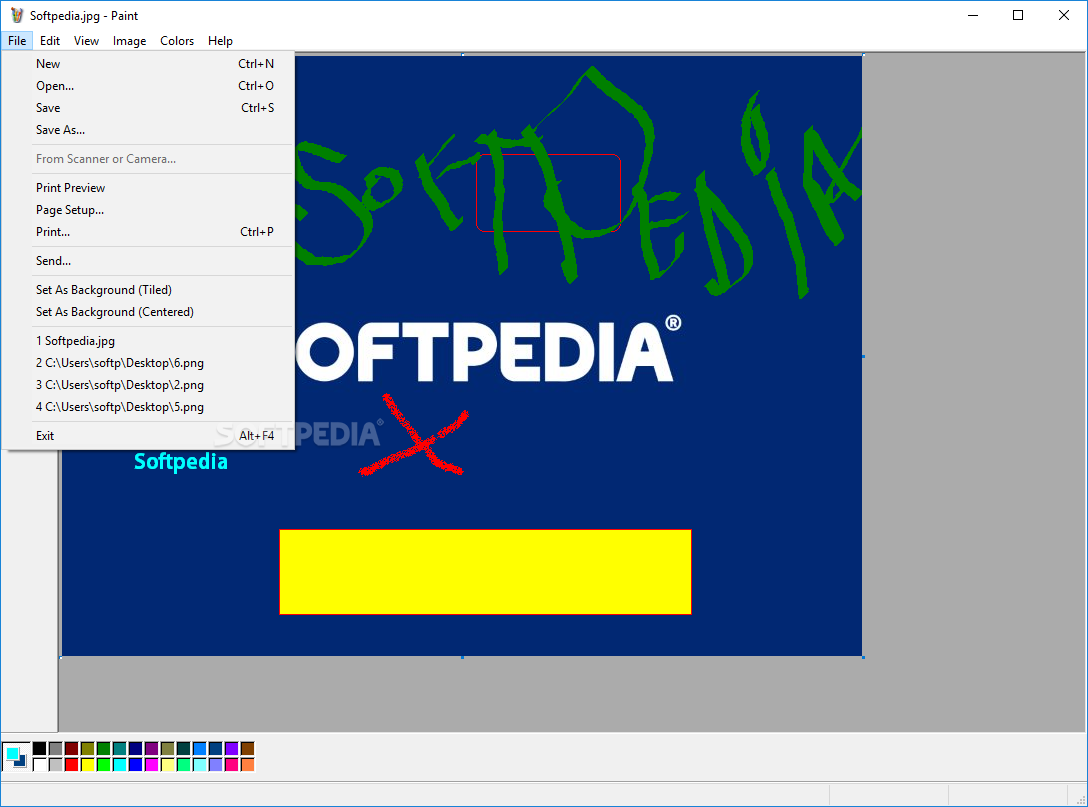Select the Save menu entry
Screen dimensions: 1088x807
click(148, 108)
